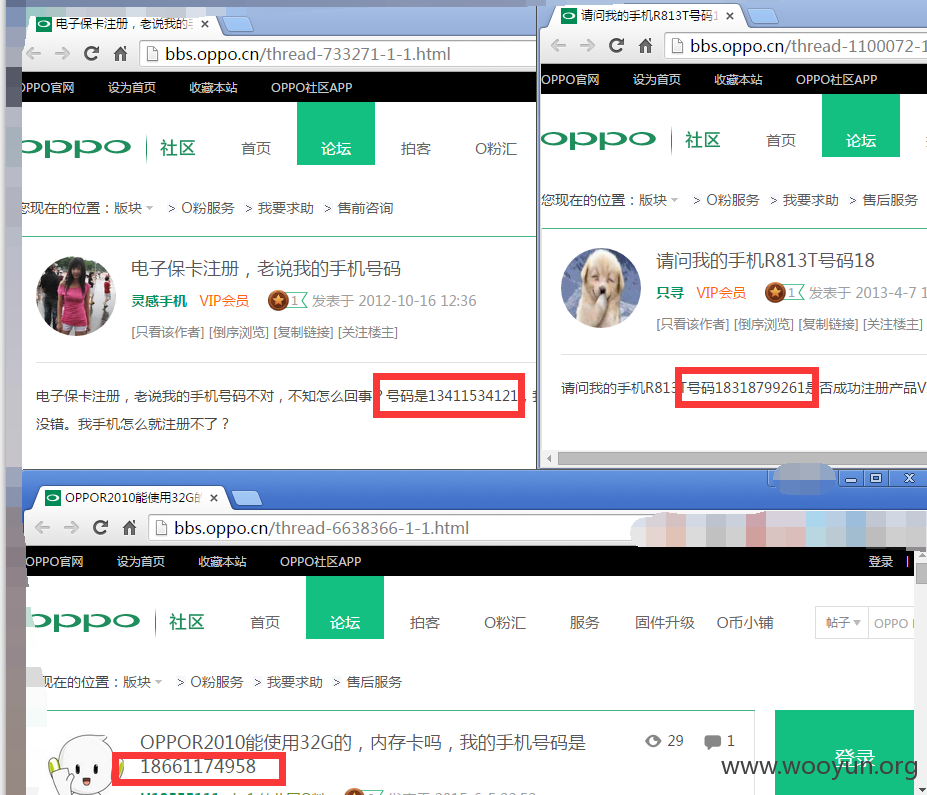Viewport: 927px width, 795px height.
Task: Open 设为首页 in thread-733271 window
Action: 132,87
